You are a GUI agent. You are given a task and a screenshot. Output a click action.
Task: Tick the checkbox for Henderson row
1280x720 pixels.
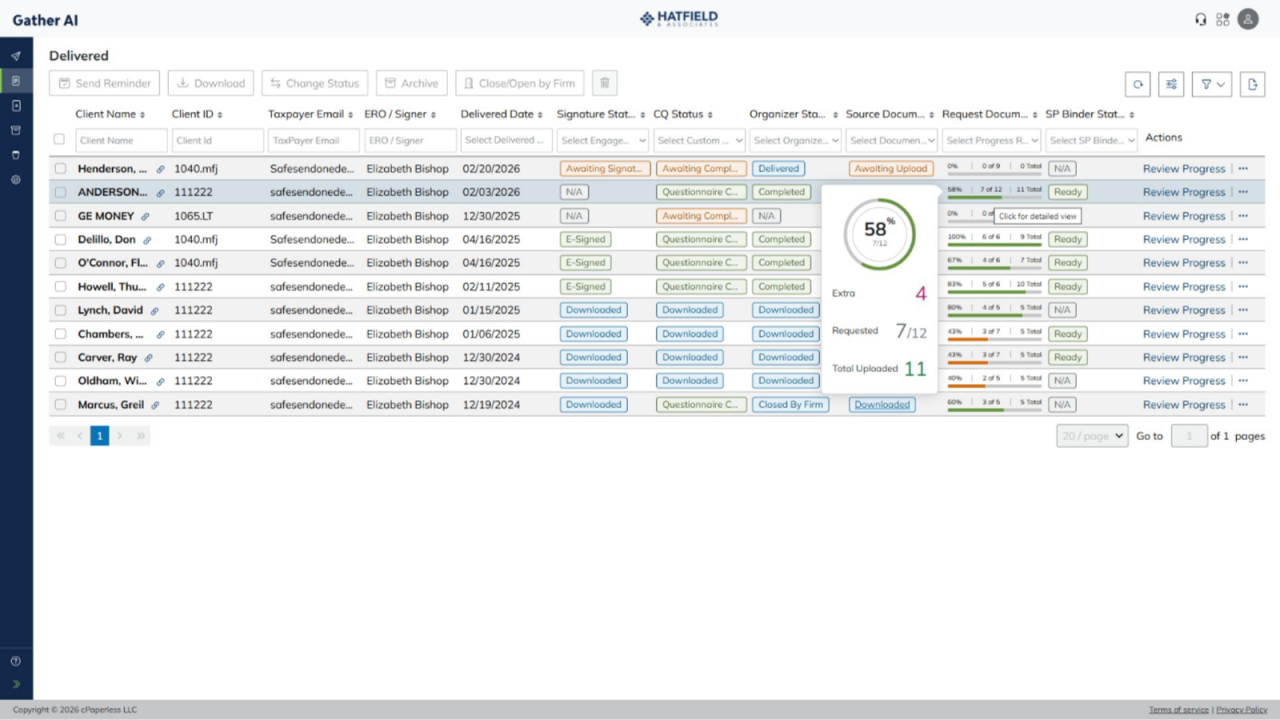(x=60, y=169)
